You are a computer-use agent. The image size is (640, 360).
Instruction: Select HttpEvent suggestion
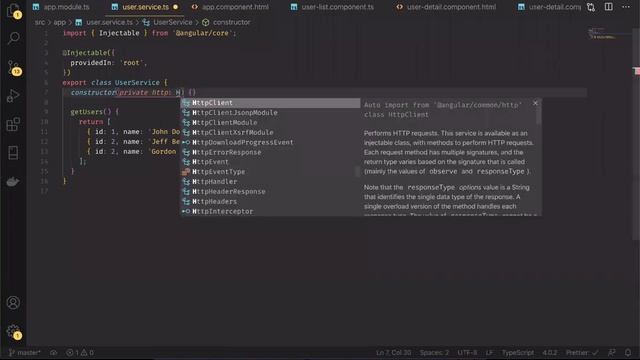pos(271,162)
